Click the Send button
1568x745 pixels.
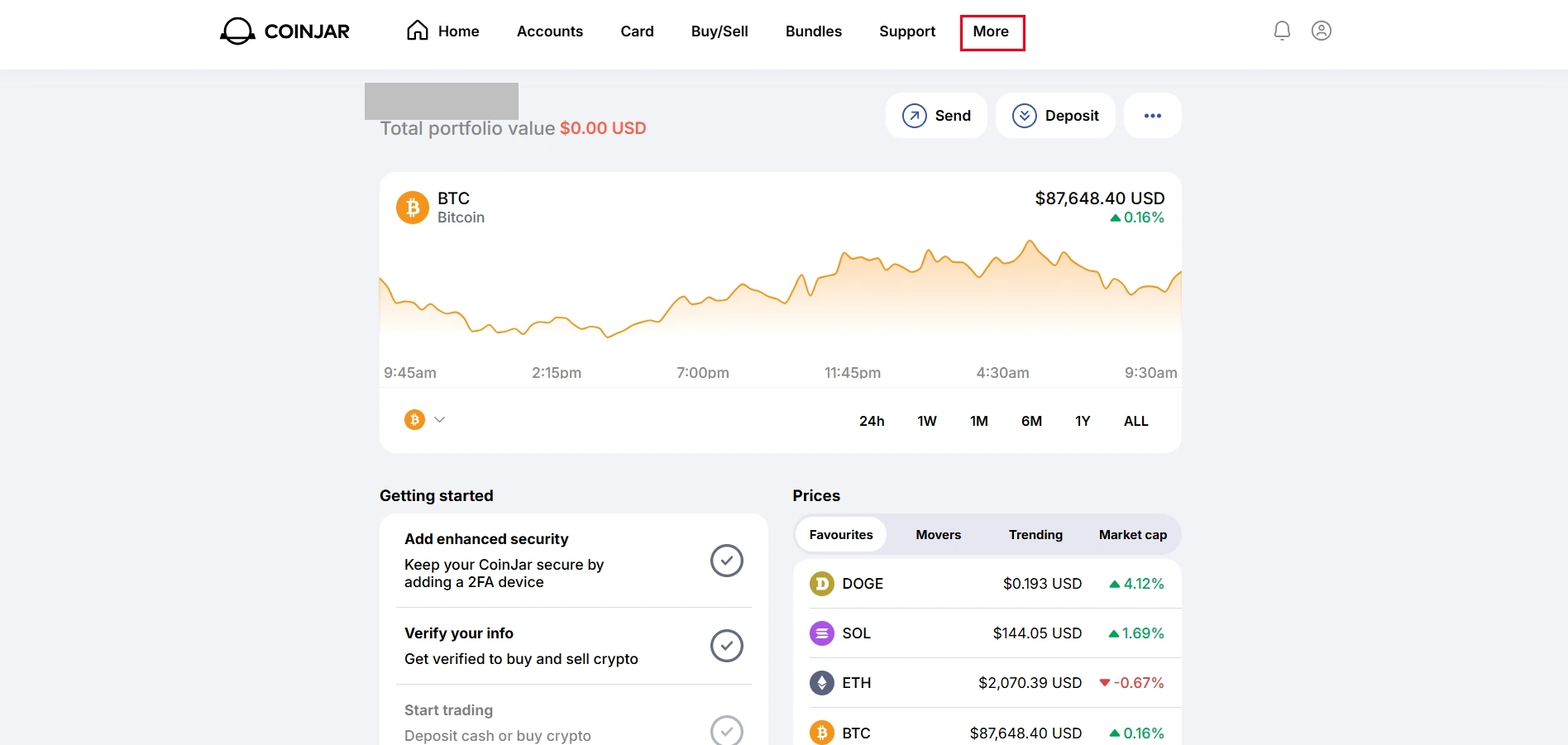point(936,116)
